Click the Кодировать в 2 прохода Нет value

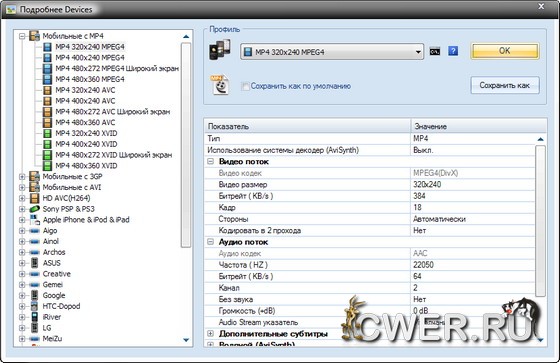tap(419, 230)
